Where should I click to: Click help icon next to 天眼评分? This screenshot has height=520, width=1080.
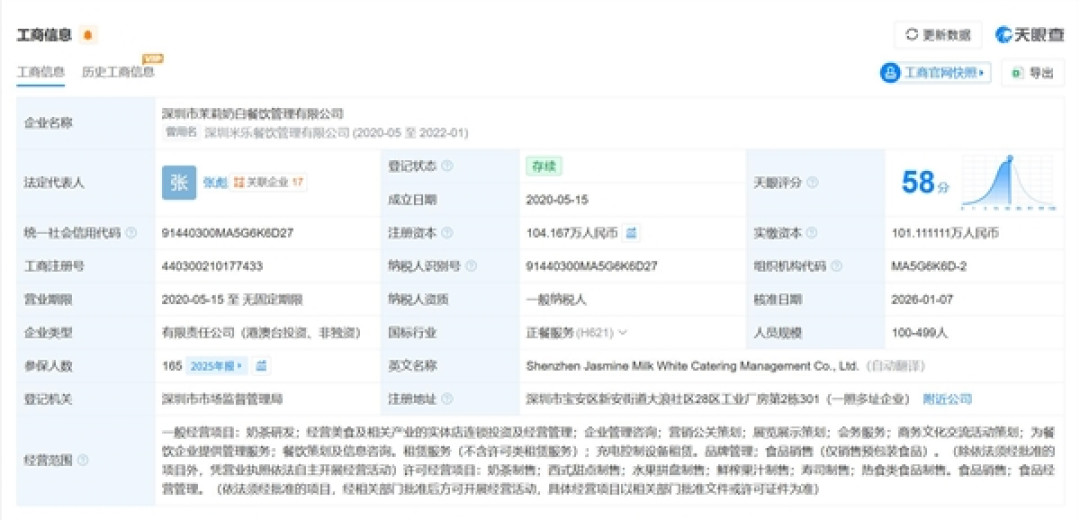(812, 183)
